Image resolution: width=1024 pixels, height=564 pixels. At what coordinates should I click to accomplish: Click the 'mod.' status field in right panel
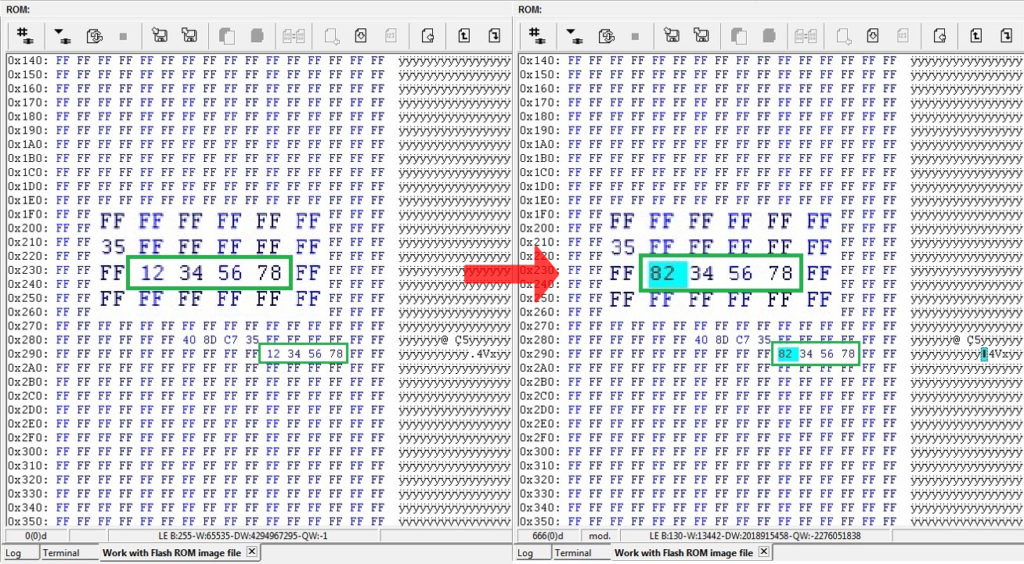599,536
